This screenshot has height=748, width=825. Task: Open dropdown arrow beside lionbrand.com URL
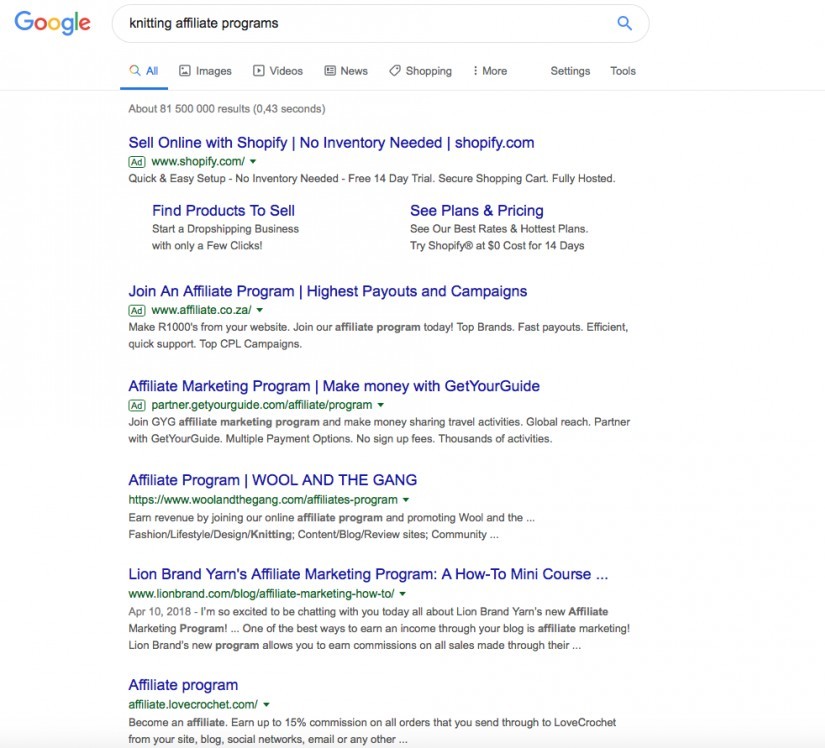click(x=403, y=594)
